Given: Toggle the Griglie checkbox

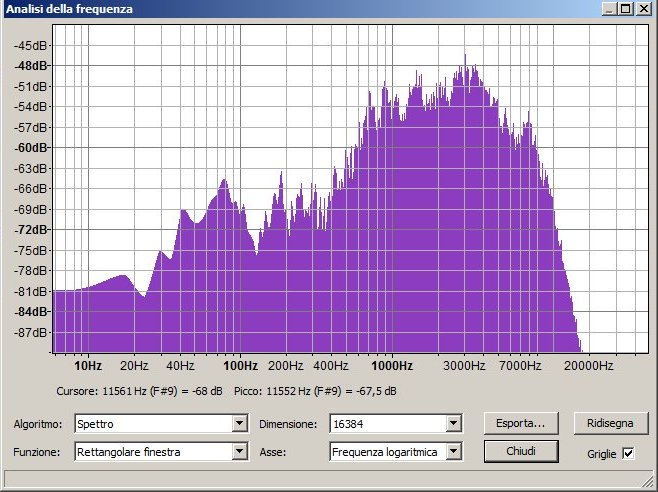Looking at the screenshot, I should pos(628,453).
